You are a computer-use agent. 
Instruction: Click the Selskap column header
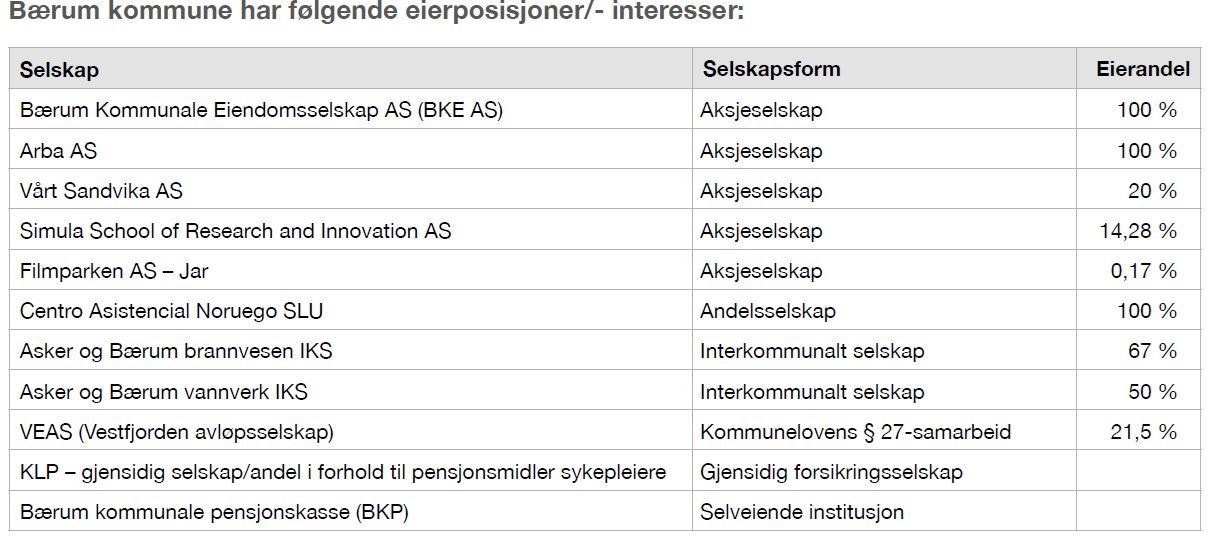pos(59,70)
